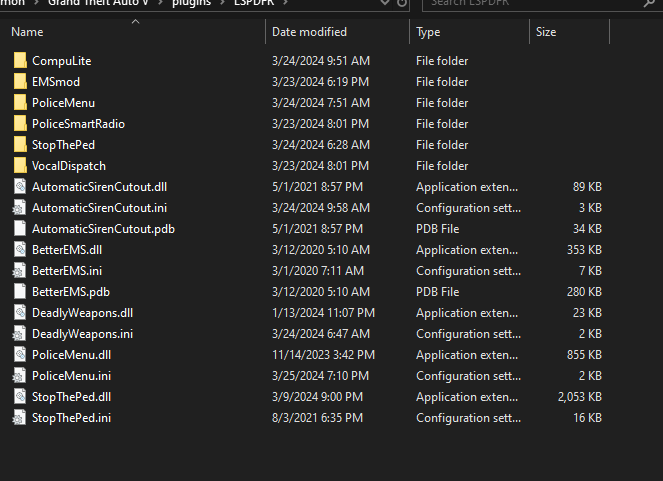The height and width of the screenshot is (481, 663).
Task: Select the StopThePed folder name
Action: point(64,145)
